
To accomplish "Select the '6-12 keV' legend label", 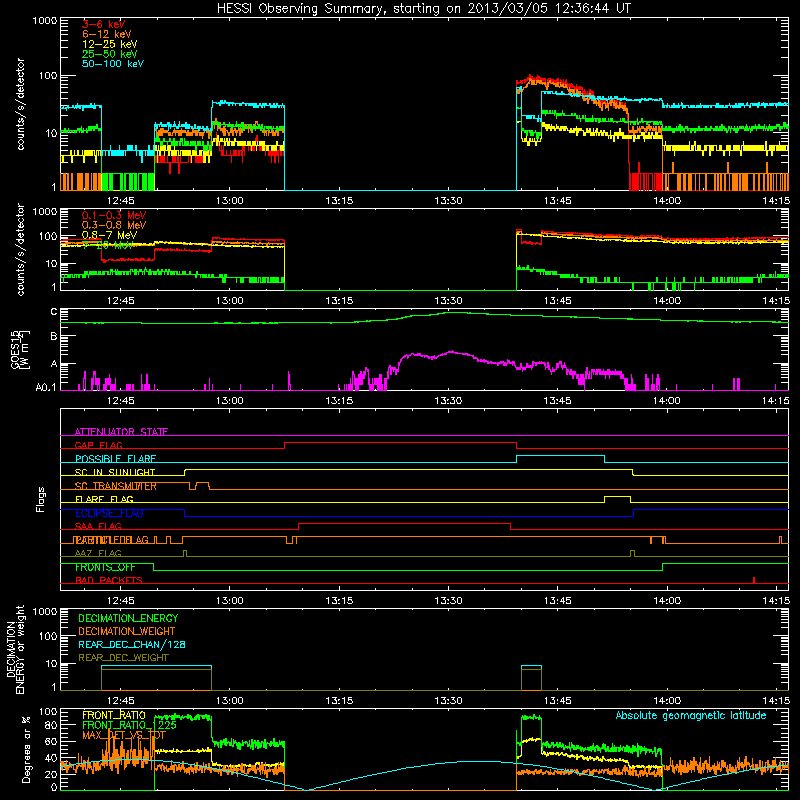I will pos(107,34).
